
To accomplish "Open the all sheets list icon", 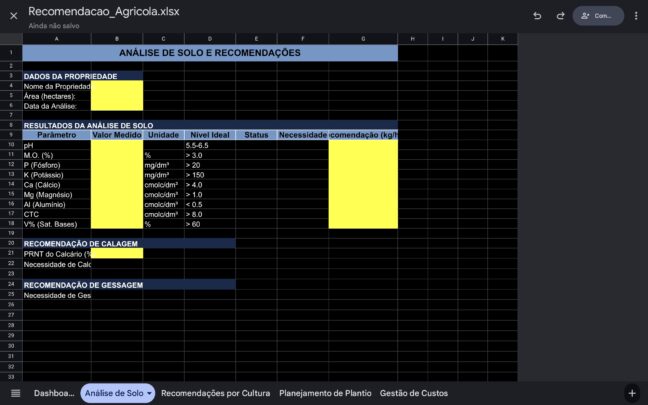I will click(14, 393).
